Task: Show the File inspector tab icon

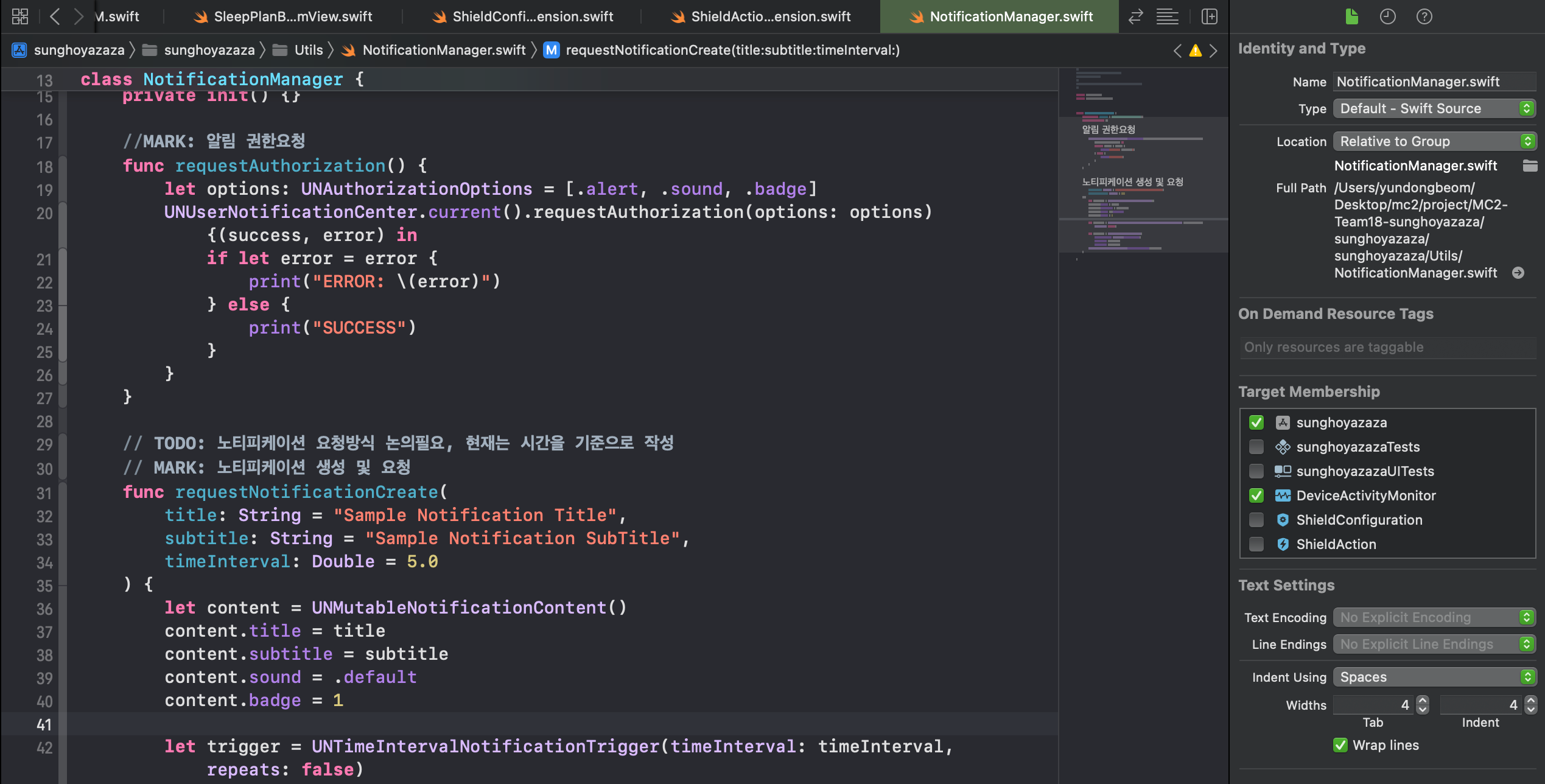Action: [x=1351, y=16]
